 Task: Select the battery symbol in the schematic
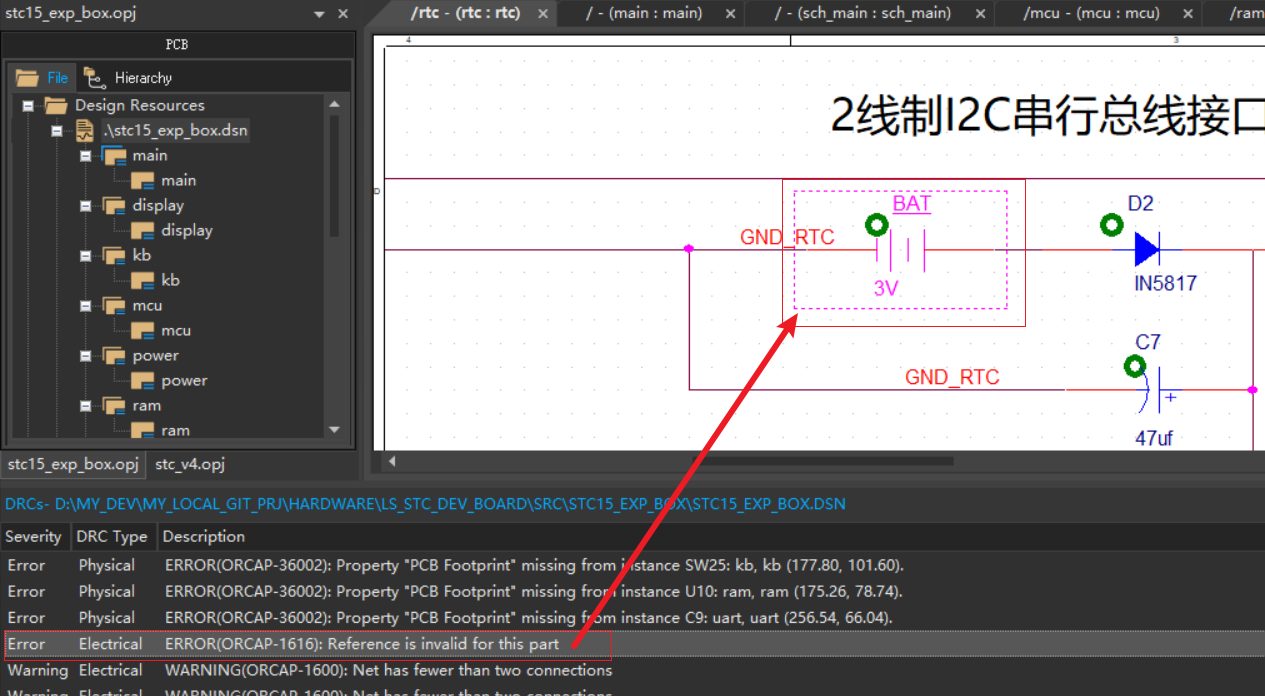pyautogui.click(x=901, y=250)
